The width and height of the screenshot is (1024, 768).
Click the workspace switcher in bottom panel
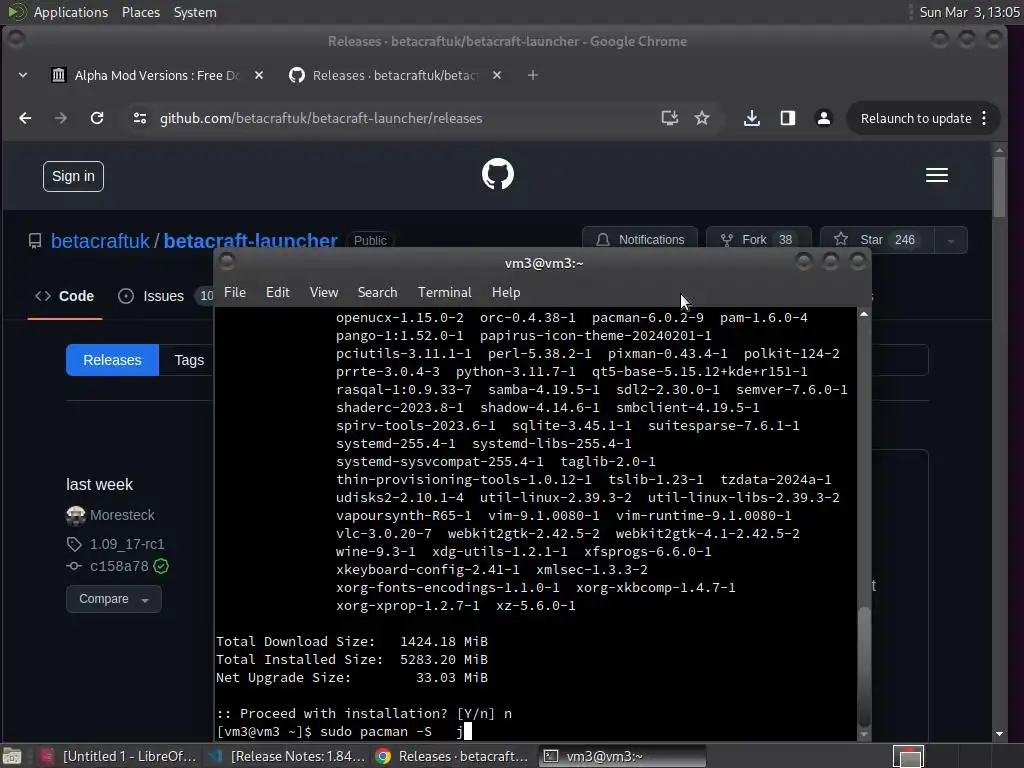pos(908,756)
